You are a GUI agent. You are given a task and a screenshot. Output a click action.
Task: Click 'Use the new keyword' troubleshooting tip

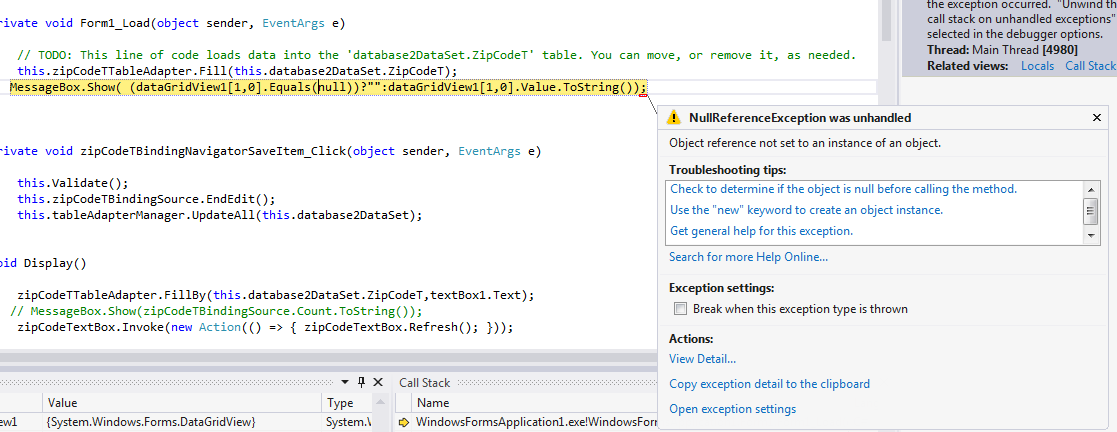(x=806, y=210)
